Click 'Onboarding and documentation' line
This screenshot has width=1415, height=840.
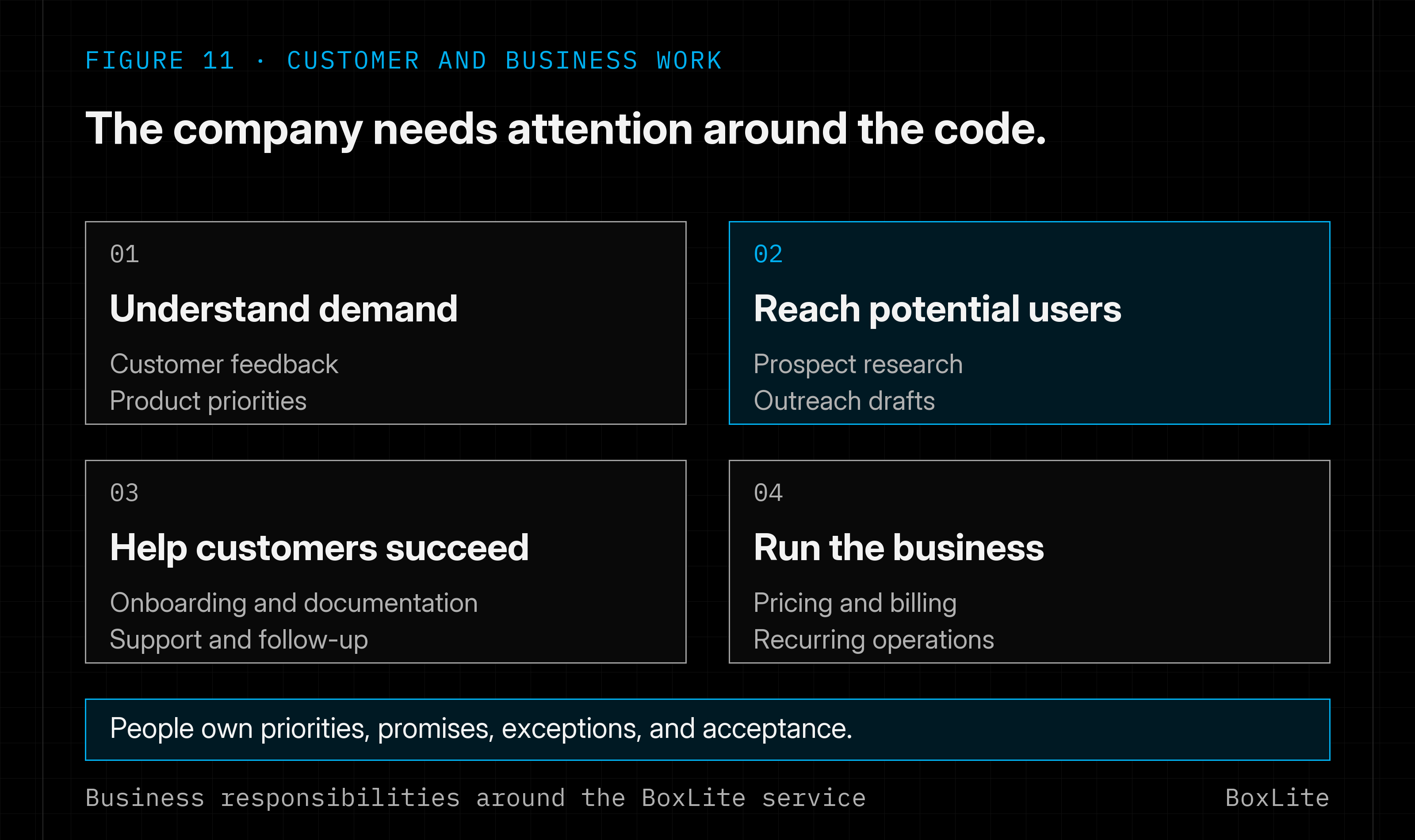[294, 603]
